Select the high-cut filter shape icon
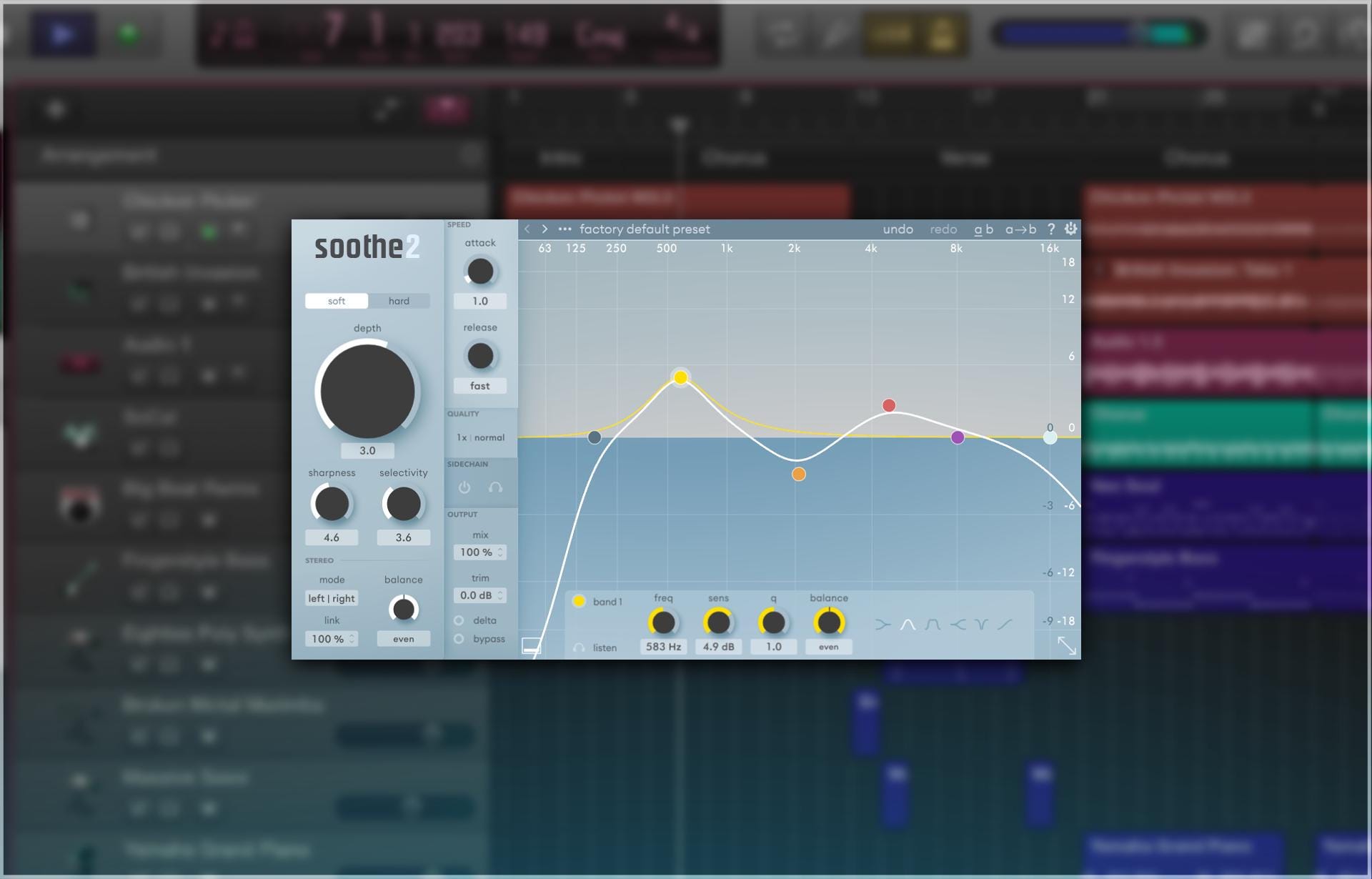Screen dimensions: 1372x879 pos(958,625)
